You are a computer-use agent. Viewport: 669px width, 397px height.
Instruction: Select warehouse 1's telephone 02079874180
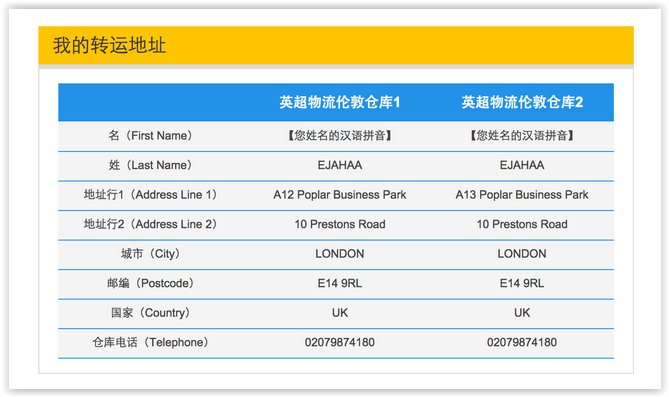(340, 342)
